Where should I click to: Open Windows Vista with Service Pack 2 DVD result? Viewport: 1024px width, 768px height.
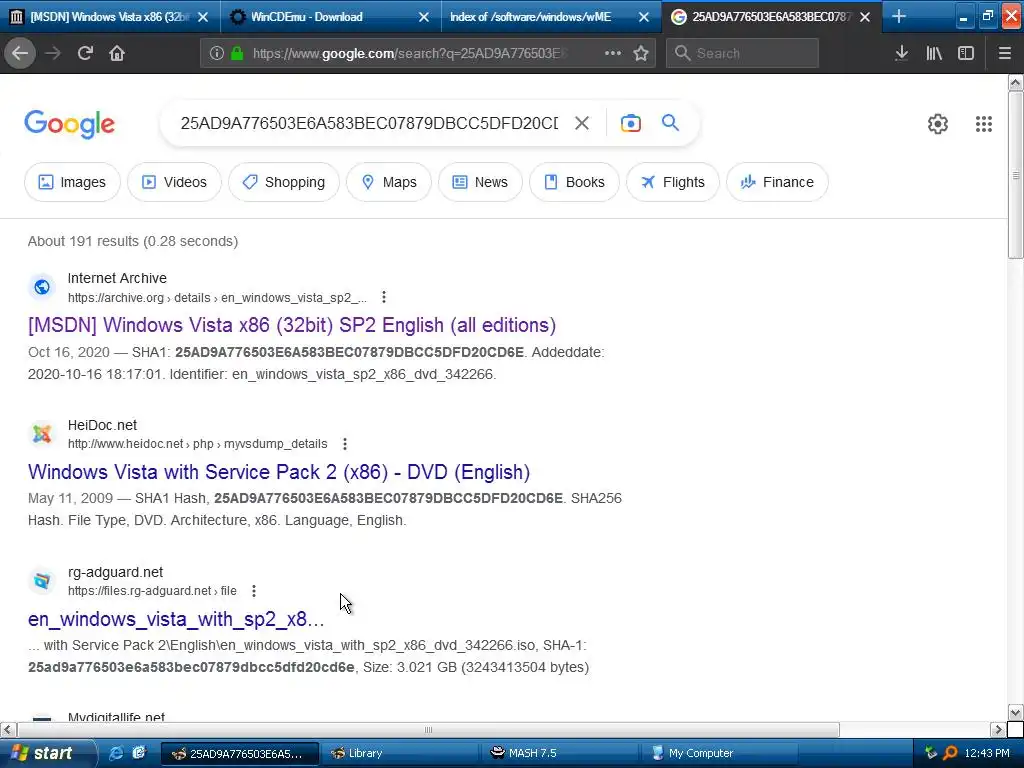pos(279,472)
